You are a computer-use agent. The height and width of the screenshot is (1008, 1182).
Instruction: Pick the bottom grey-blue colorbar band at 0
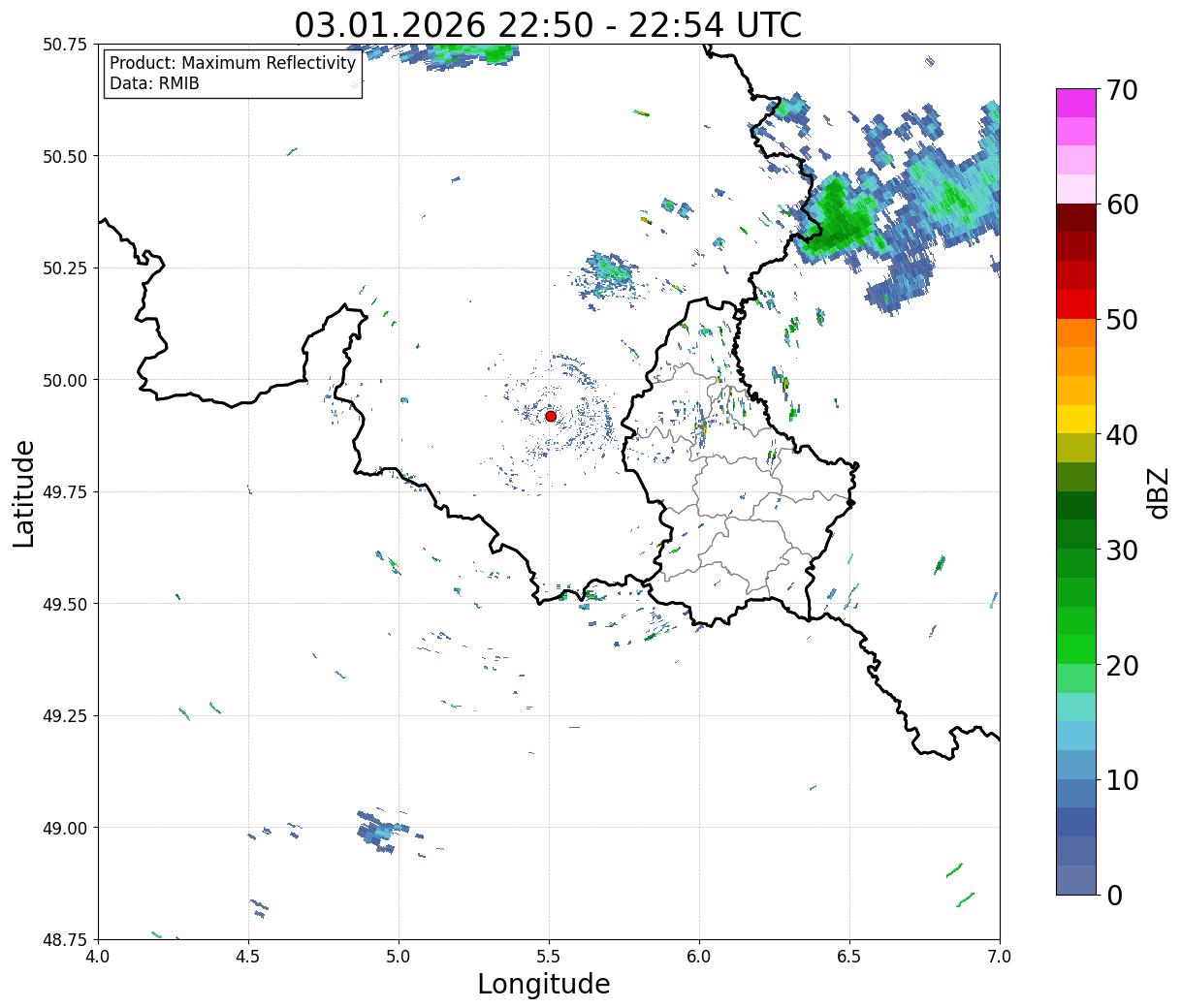tap(1076, 880)
